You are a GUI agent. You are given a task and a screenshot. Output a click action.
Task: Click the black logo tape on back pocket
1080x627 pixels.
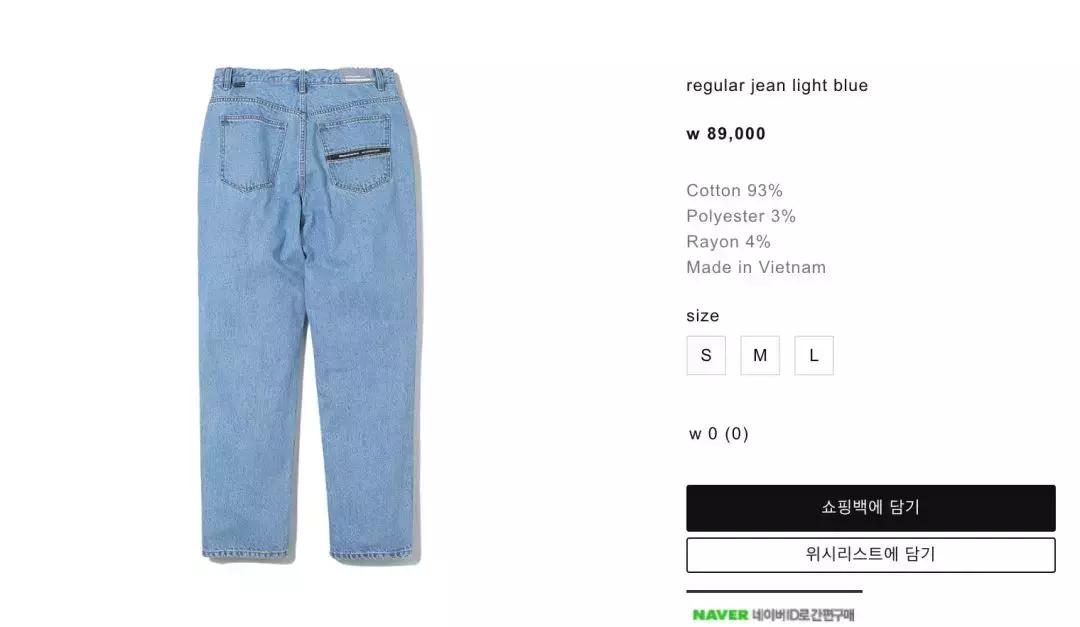358,154
